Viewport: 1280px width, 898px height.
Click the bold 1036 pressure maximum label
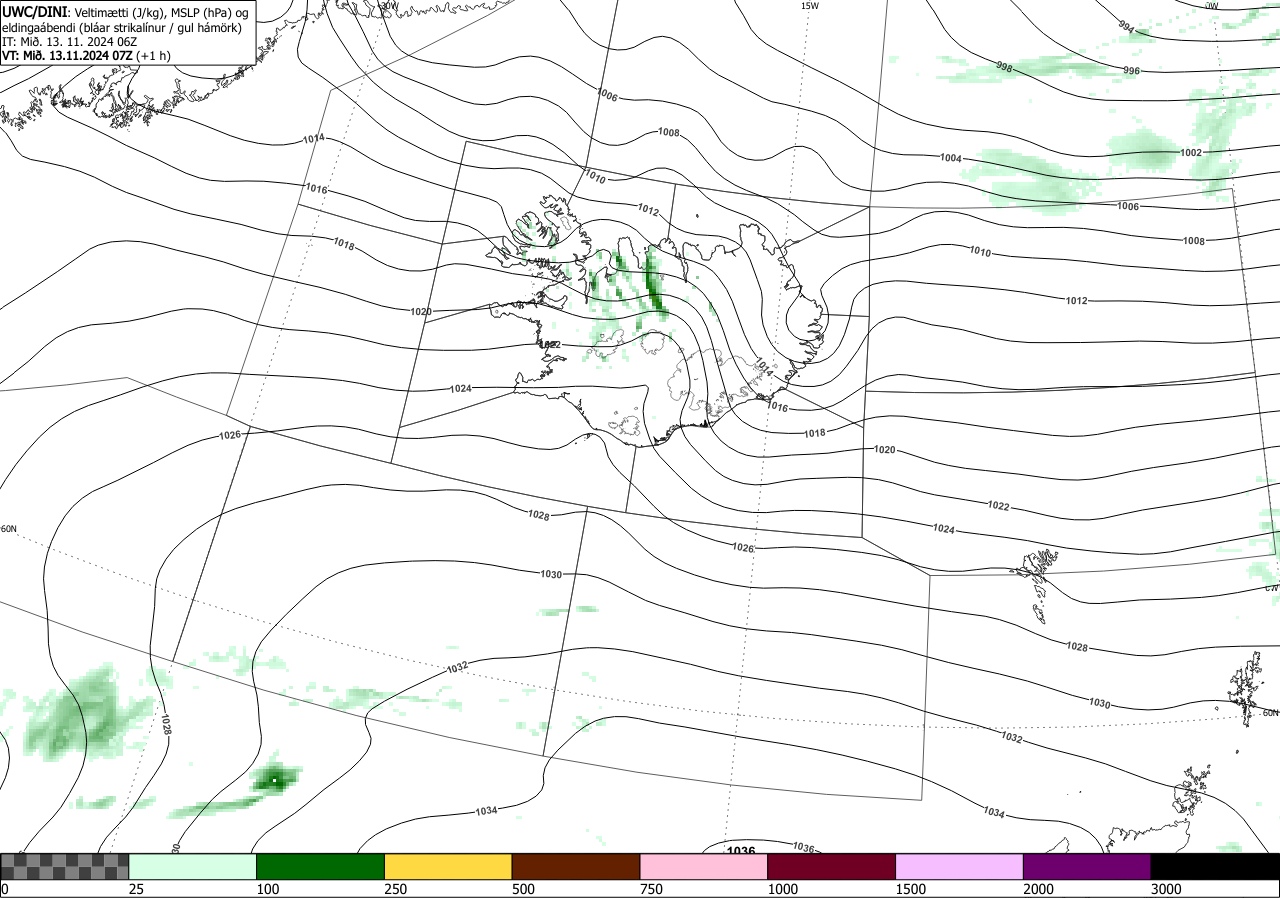tap(741, 850)
